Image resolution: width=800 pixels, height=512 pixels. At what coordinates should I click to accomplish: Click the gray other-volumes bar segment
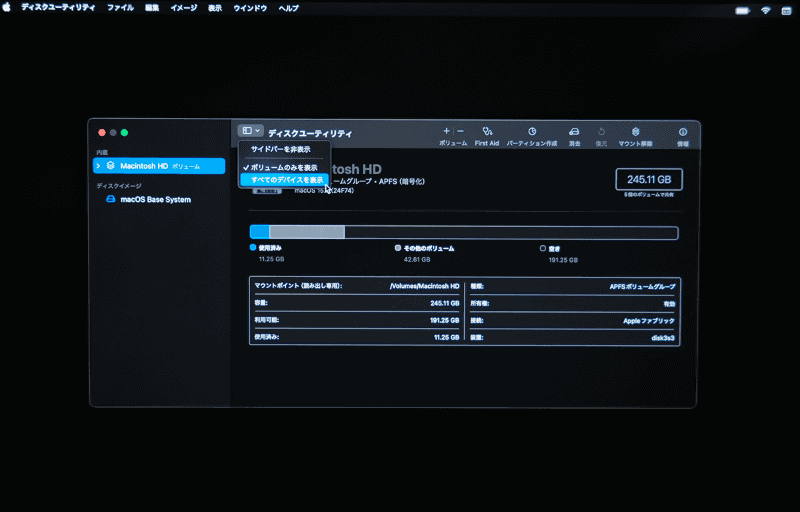[307, 233]
